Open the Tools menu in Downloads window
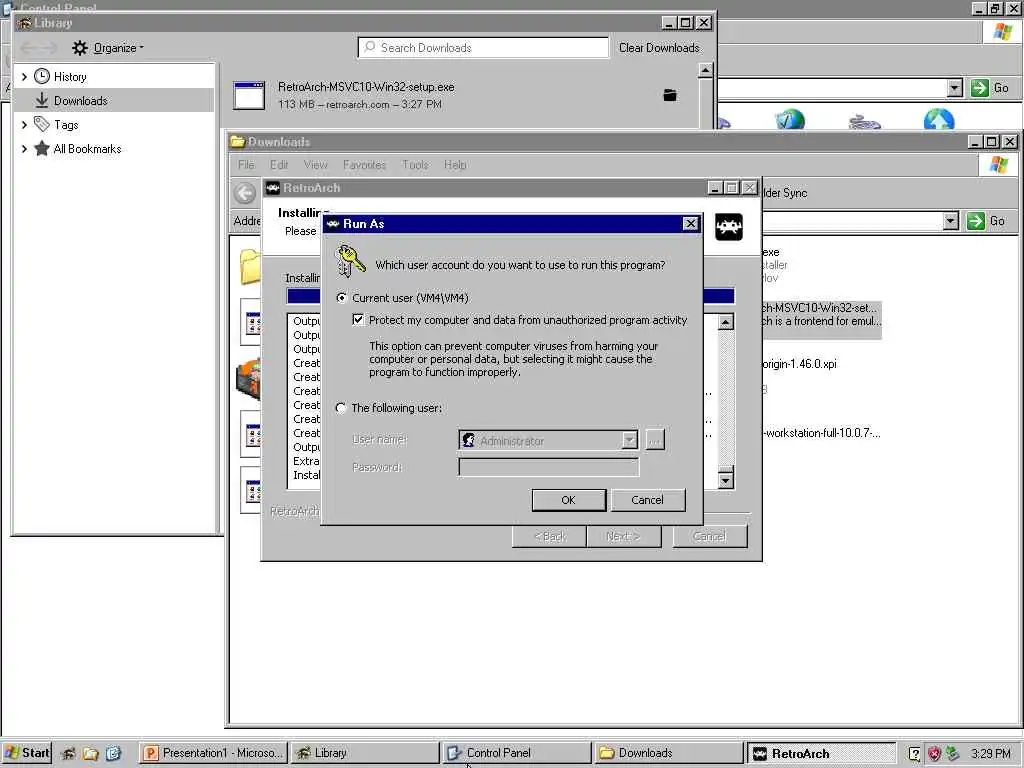Screen dimensions: 1024x768 [415, 165]
